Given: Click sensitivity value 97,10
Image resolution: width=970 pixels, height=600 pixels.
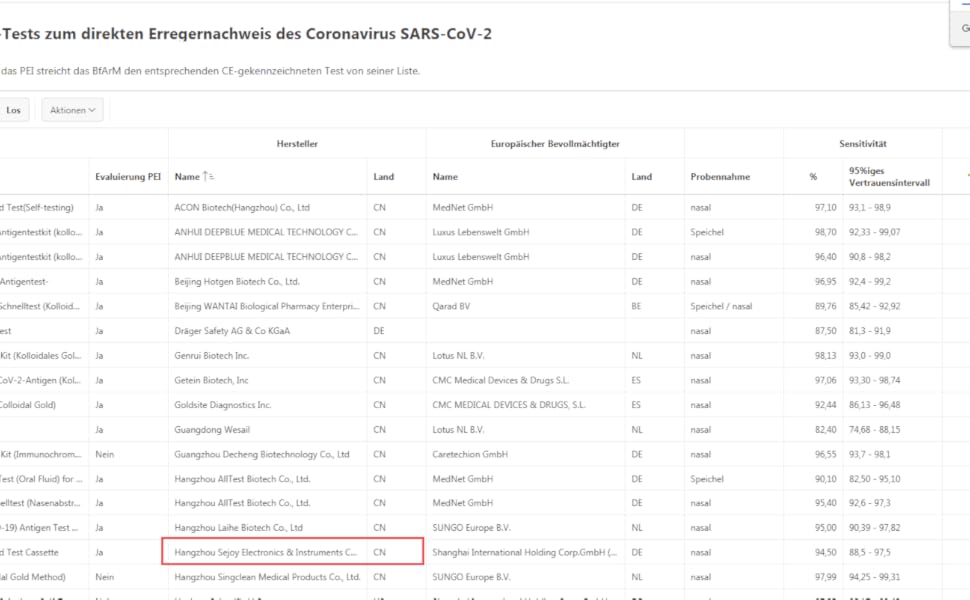Looking at the screenshot, I should pyautogui.click(x=825, y=208).
